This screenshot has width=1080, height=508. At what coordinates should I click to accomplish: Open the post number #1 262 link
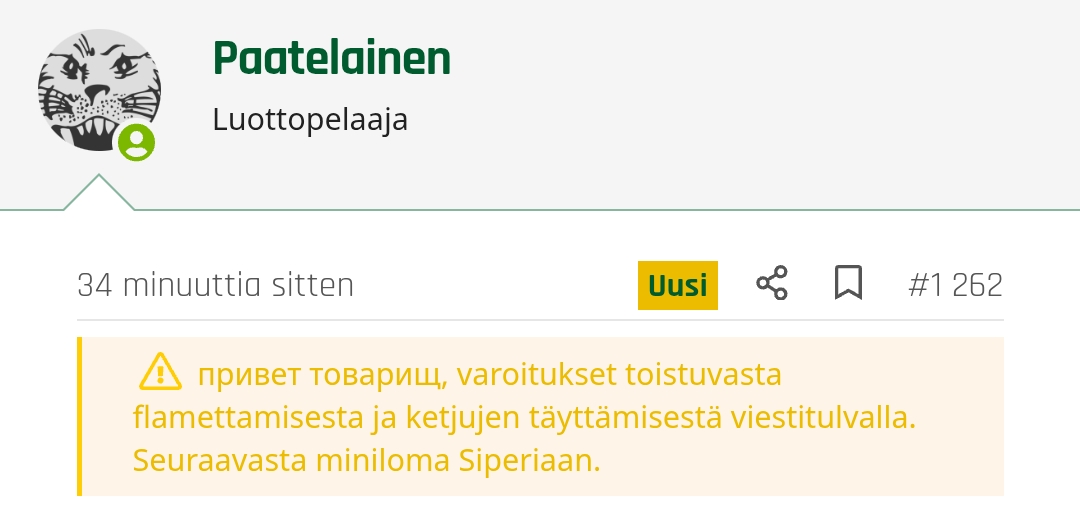(x=955, y=286)
